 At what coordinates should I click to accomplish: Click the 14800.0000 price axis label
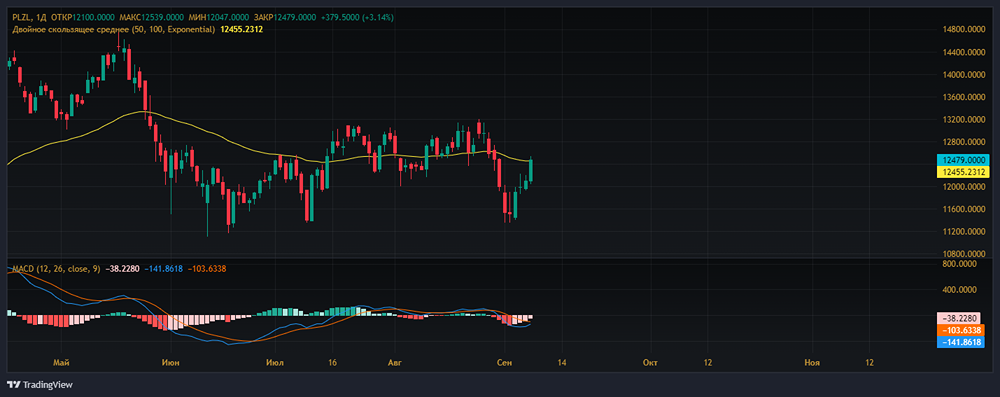[965, 29]
